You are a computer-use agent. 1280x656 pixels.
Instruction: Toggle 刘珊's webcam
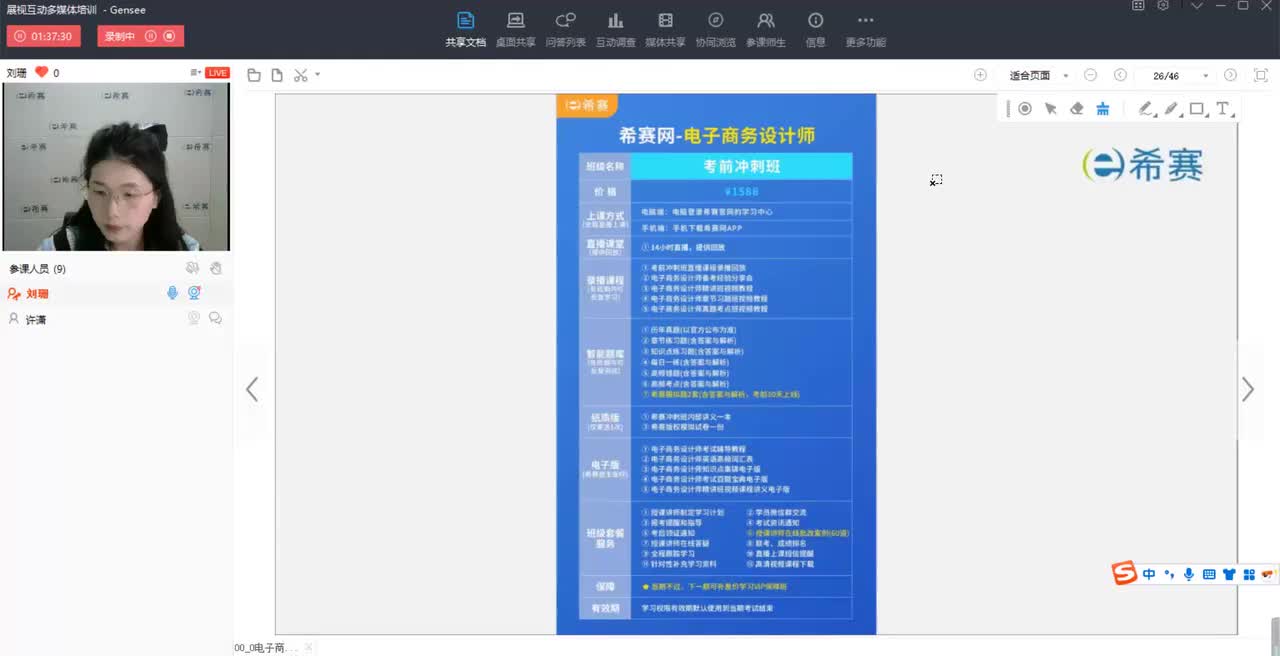194,293
